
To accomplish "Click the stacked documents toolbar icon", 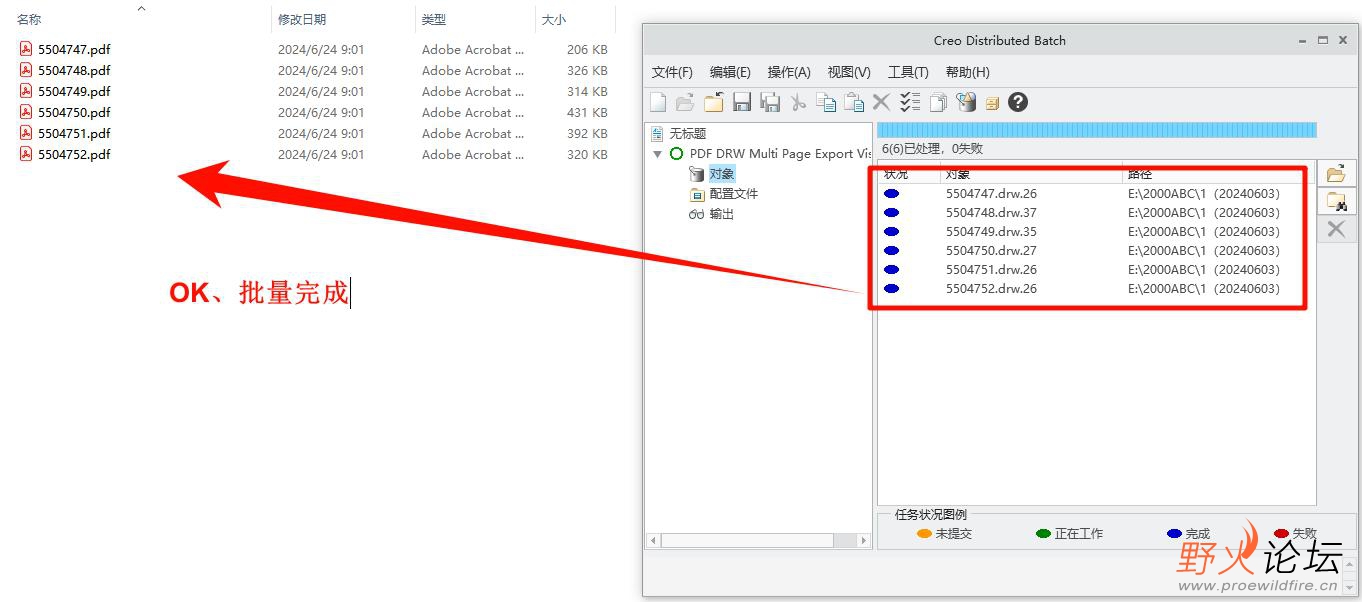I will [938, 102].
